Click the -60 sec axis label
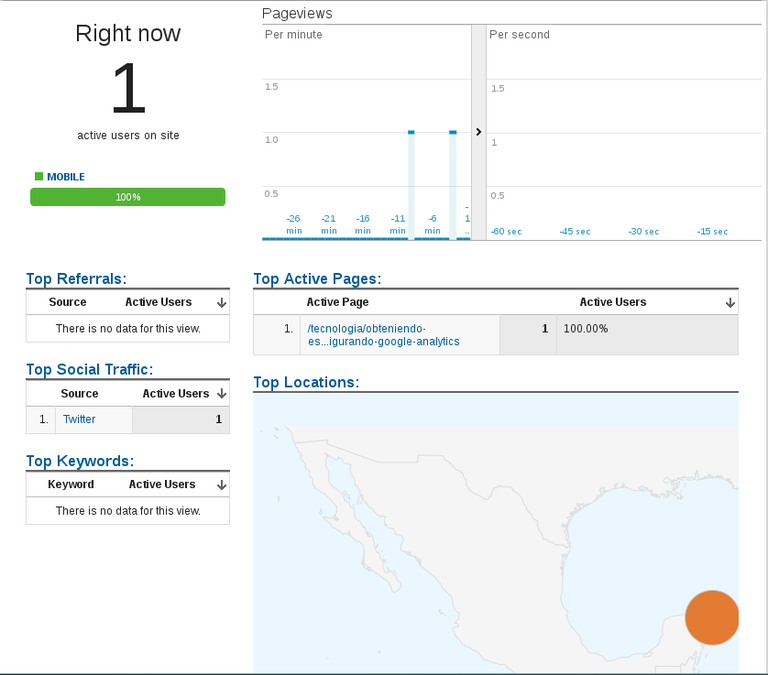The height and width of the screenshot is (675, 768). click(506, 231)
